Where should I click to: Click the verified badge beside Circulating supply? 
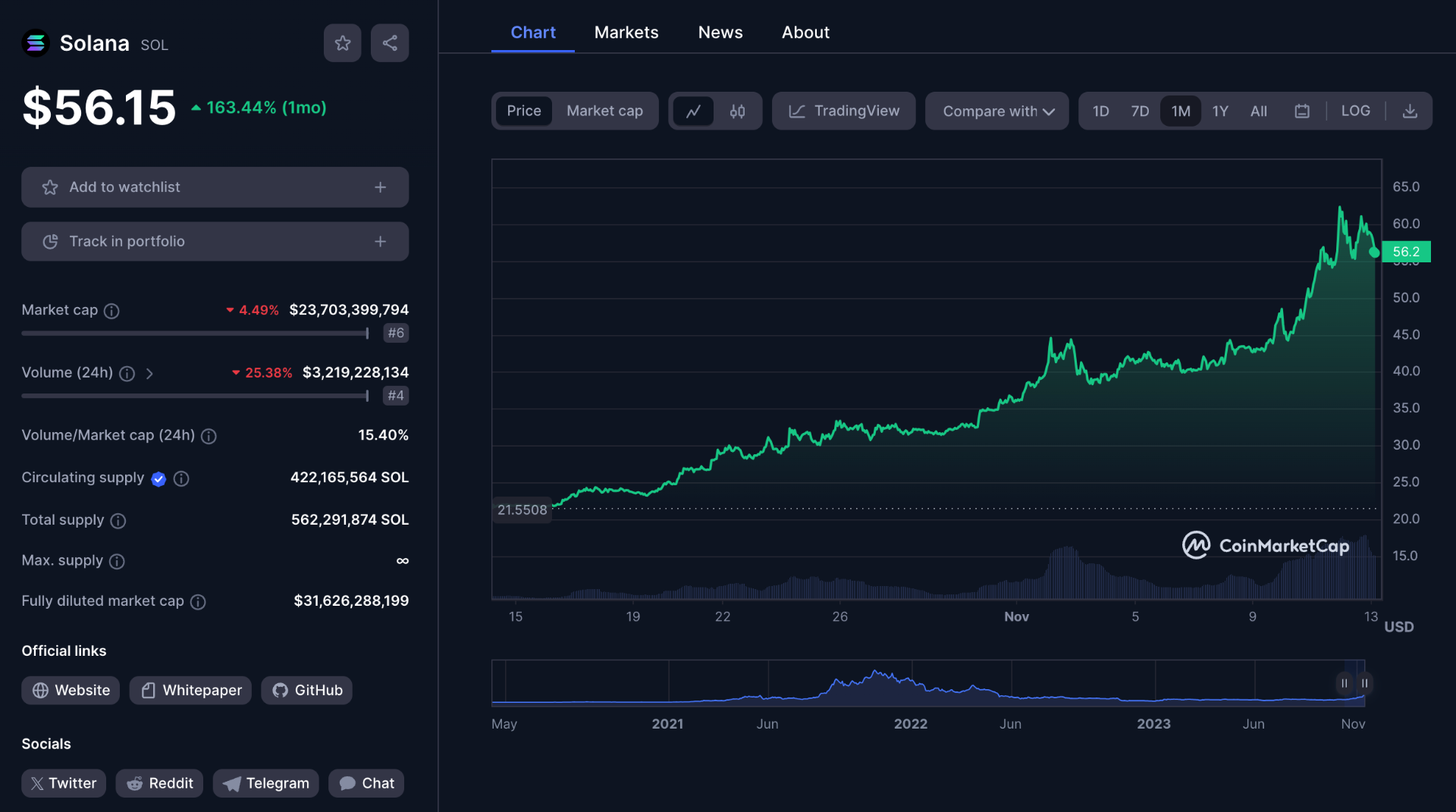click(158, 478)
